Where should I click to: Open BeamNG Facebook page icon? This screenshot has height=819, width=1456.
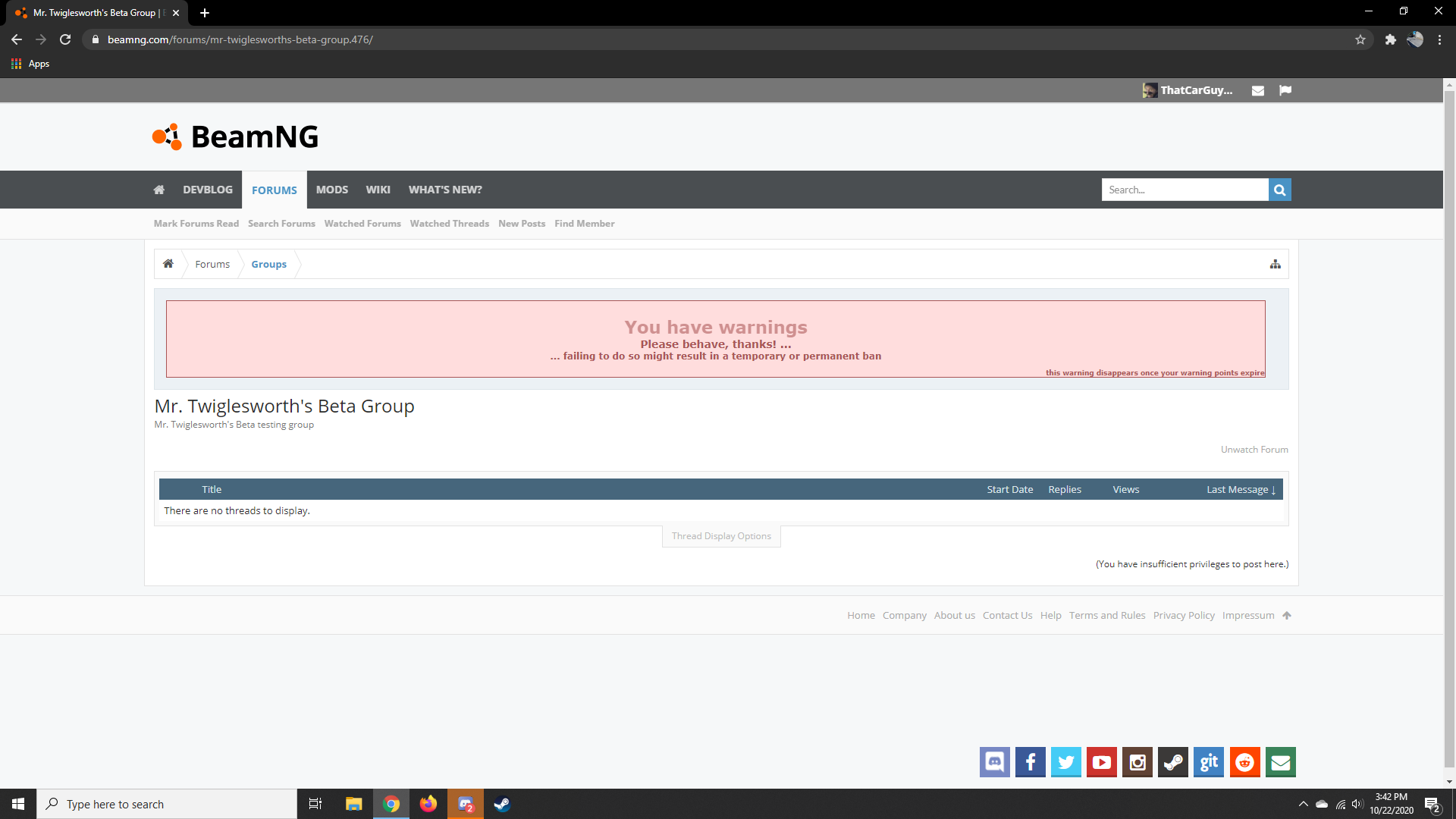1030,762
